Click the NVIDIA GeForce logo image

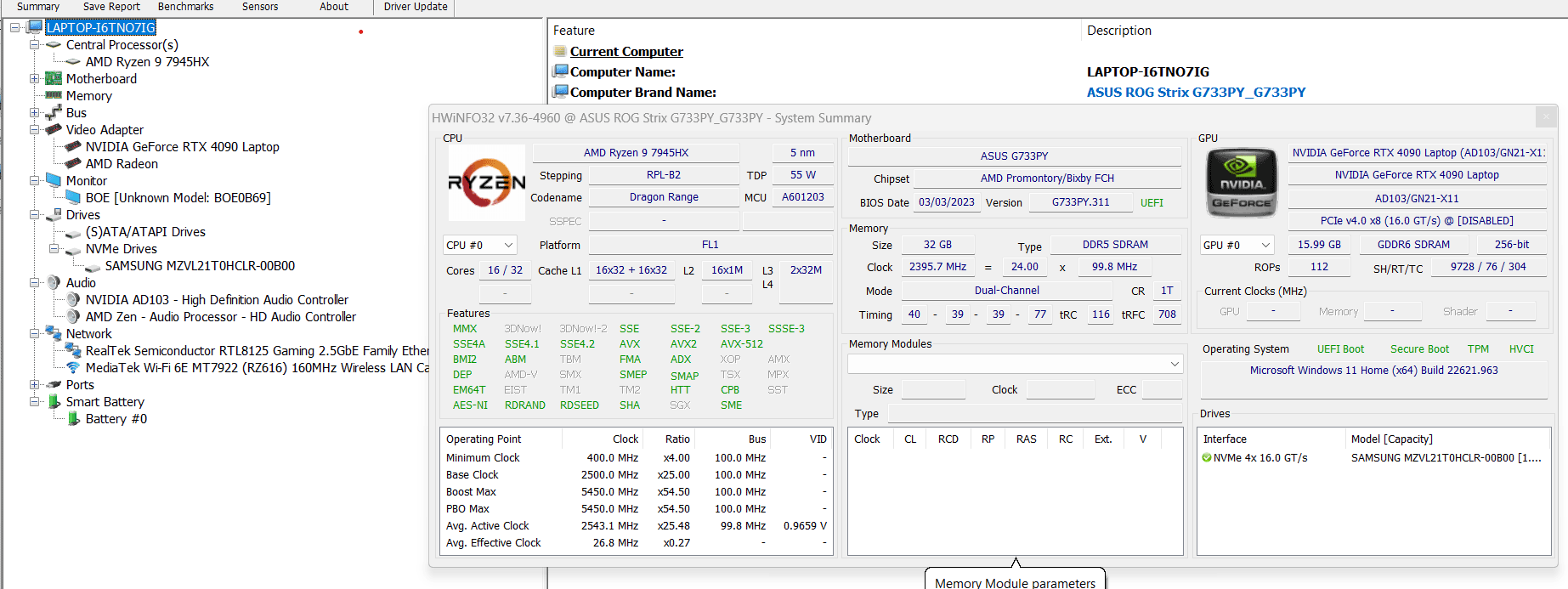1242,183
